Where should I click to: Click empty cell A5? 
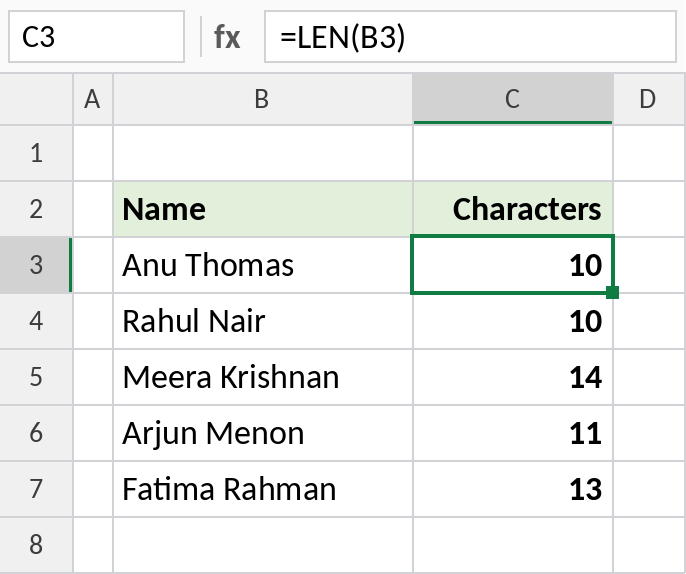click(93, 377)
